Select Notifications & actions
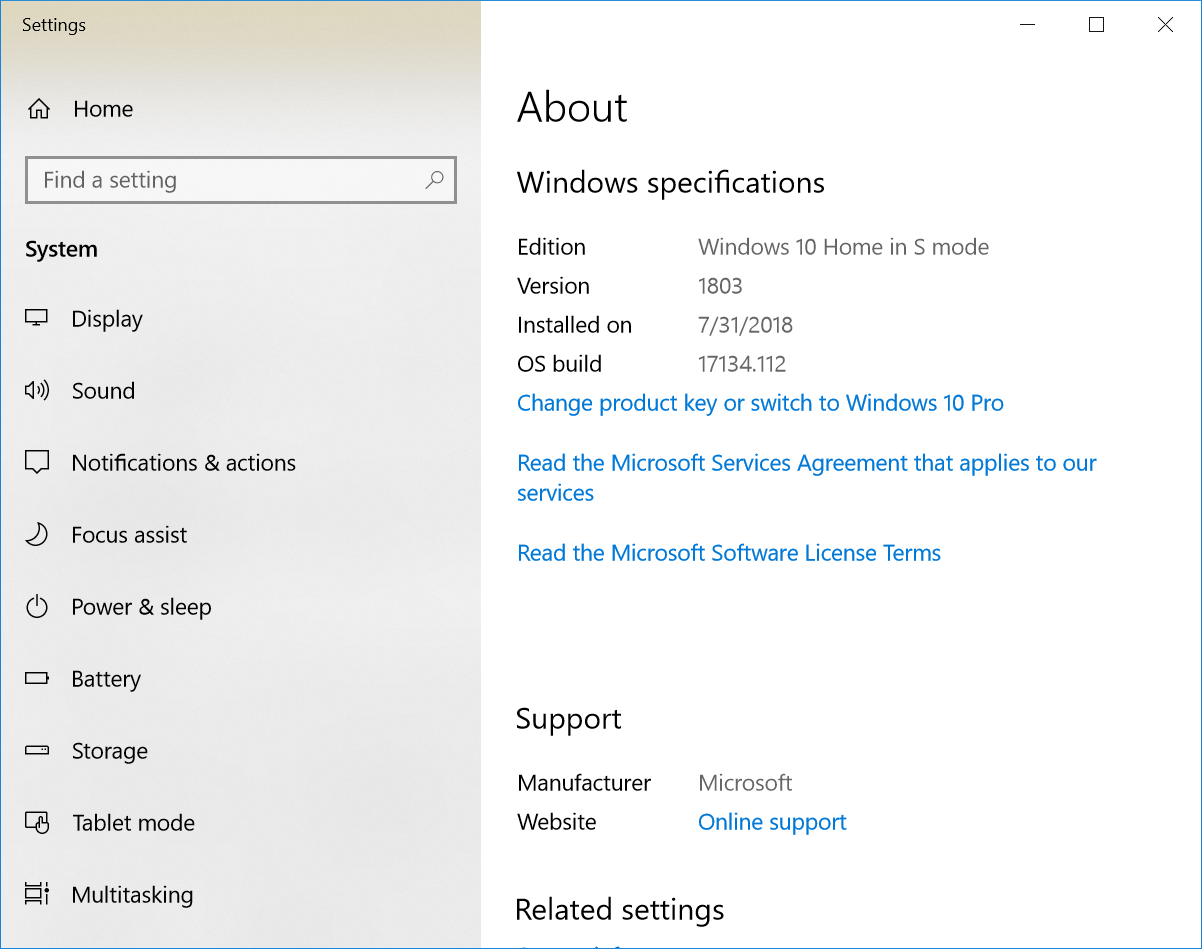This screenshot has height=949, width=1202. (184, 463)
